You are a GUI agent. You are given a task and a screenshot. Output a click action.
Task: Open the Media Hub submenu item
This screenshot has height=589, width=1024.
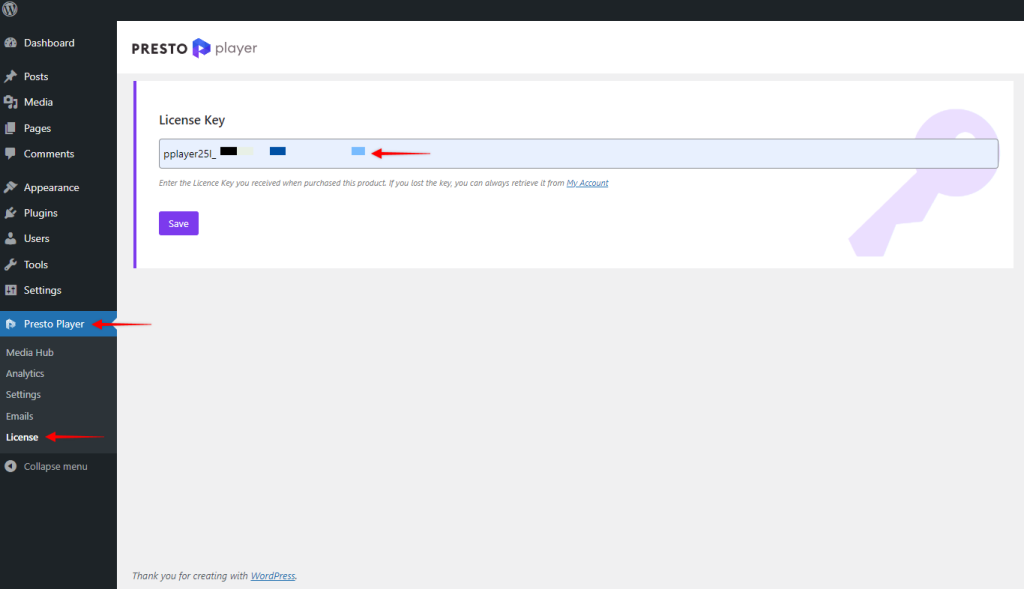(30, 353)
